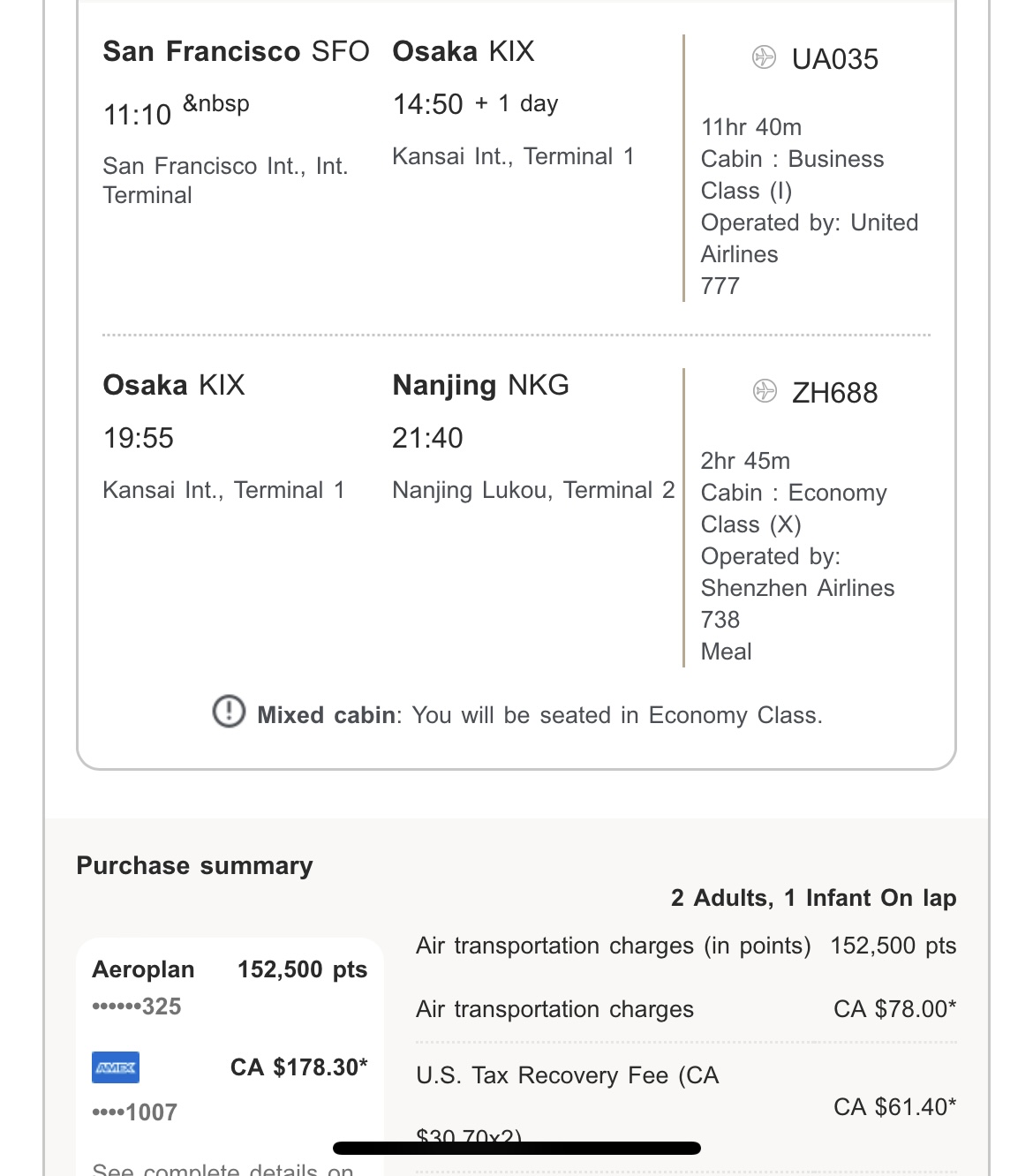
Task: Select flight number UA035
Action: [834, 59]
